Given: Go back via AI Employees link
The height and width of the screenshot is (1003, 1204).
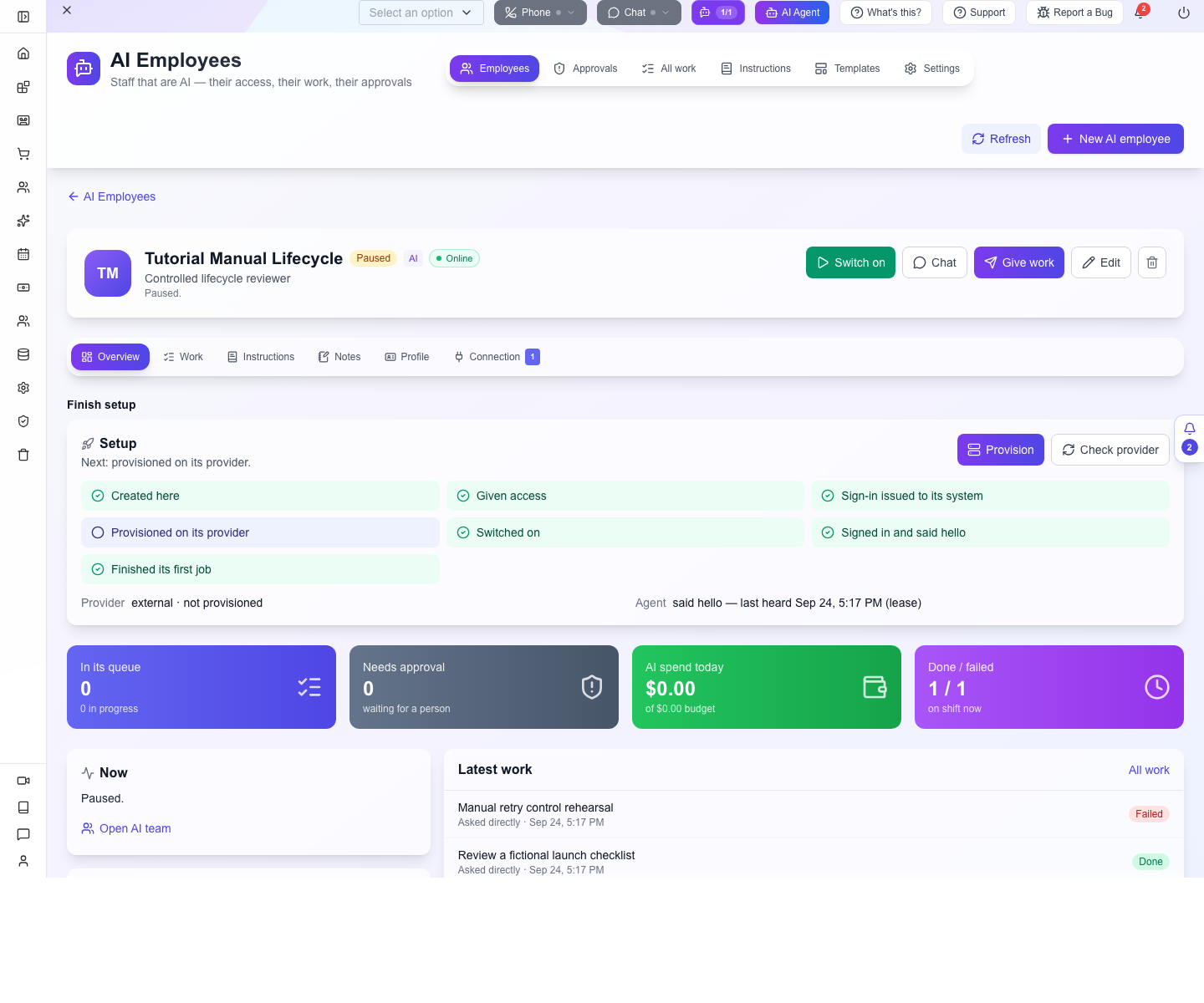Looking at the screenshot, I should click(112, 196).
